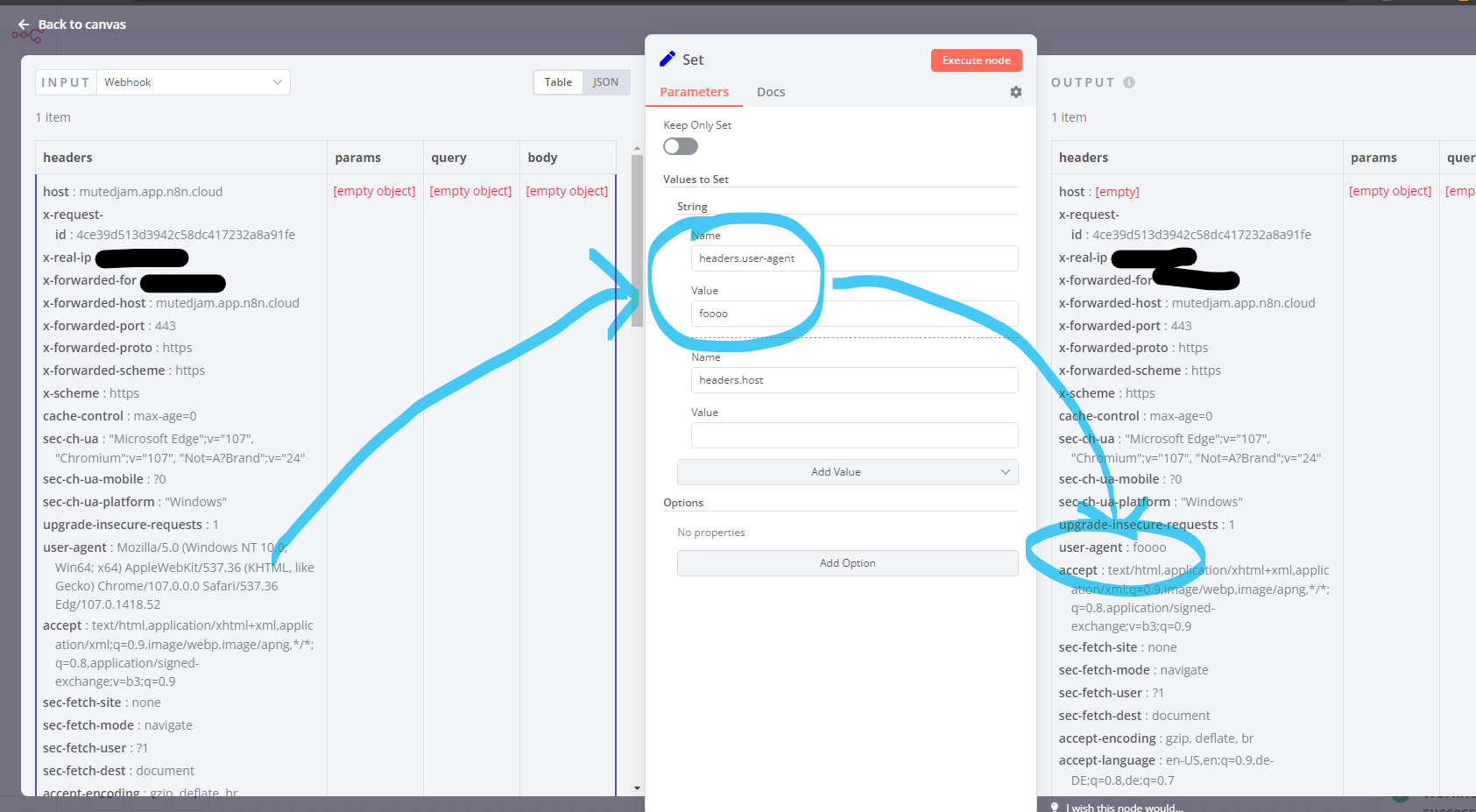Click the Add Option button
1476x812 pixels.
[x=846, y=563]
